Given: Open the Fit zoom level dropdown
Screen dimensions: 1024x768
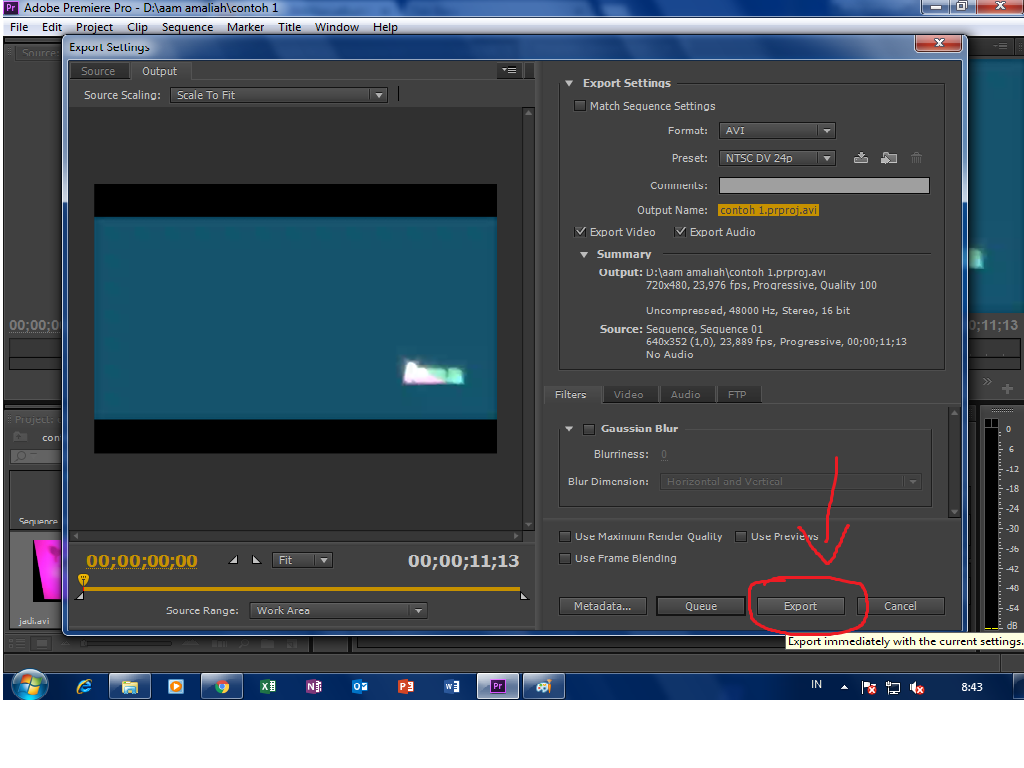Looking at the screenshot, I should coord(302,560).
